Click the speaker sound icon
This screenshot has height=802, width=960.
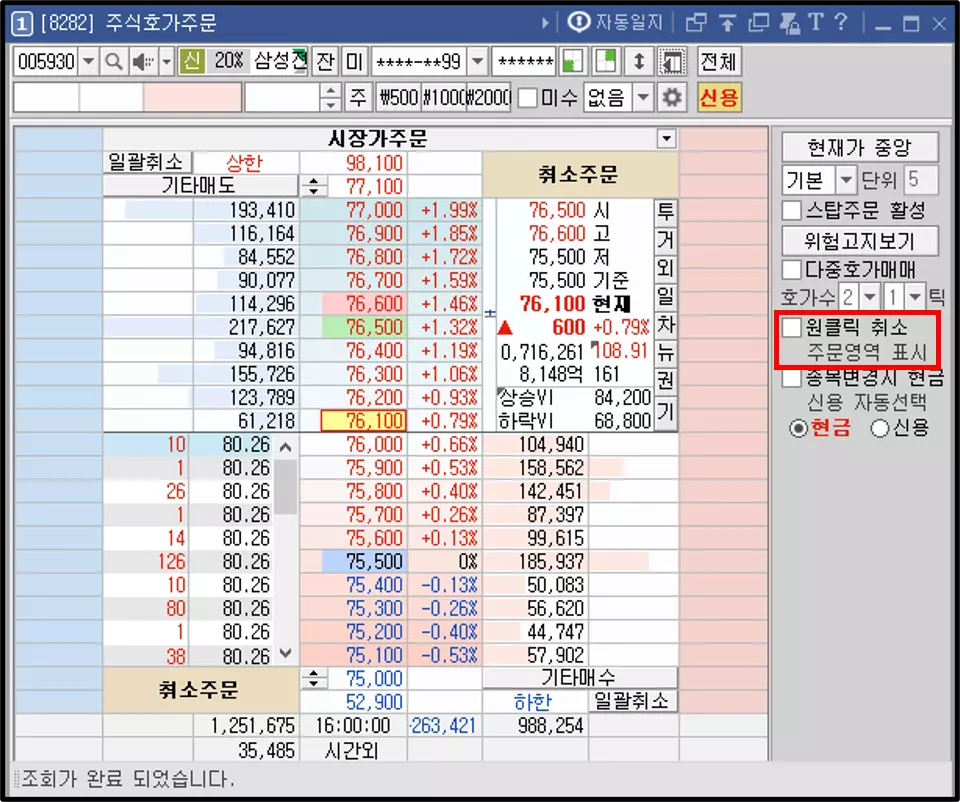(143, 61)
